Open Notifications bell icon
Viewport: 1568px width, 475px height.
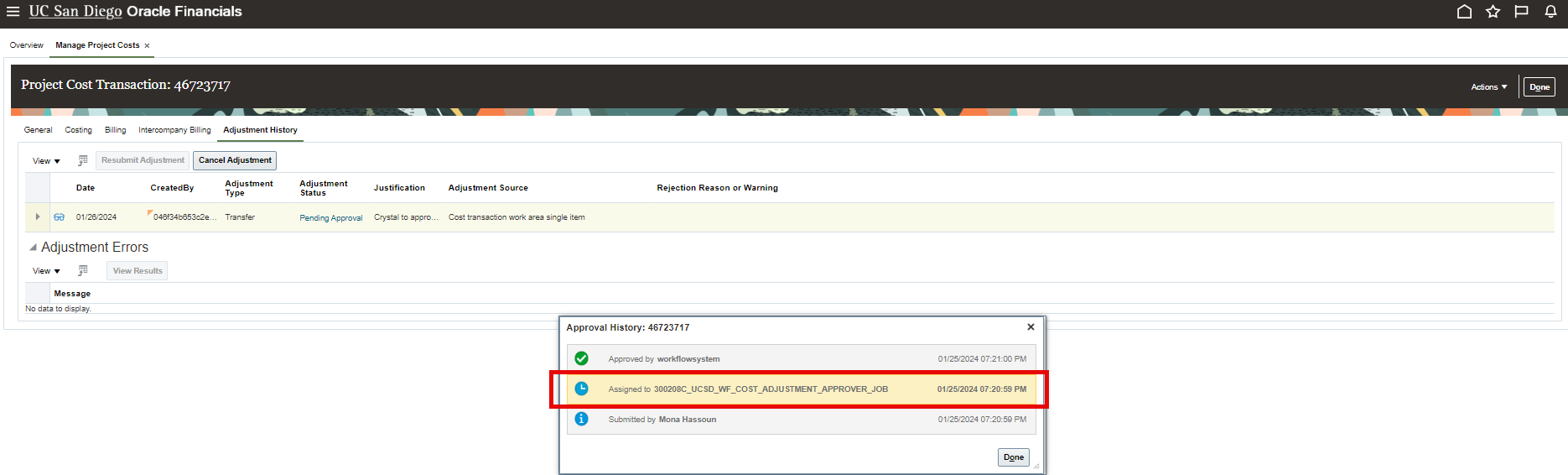coord(1550,12)
